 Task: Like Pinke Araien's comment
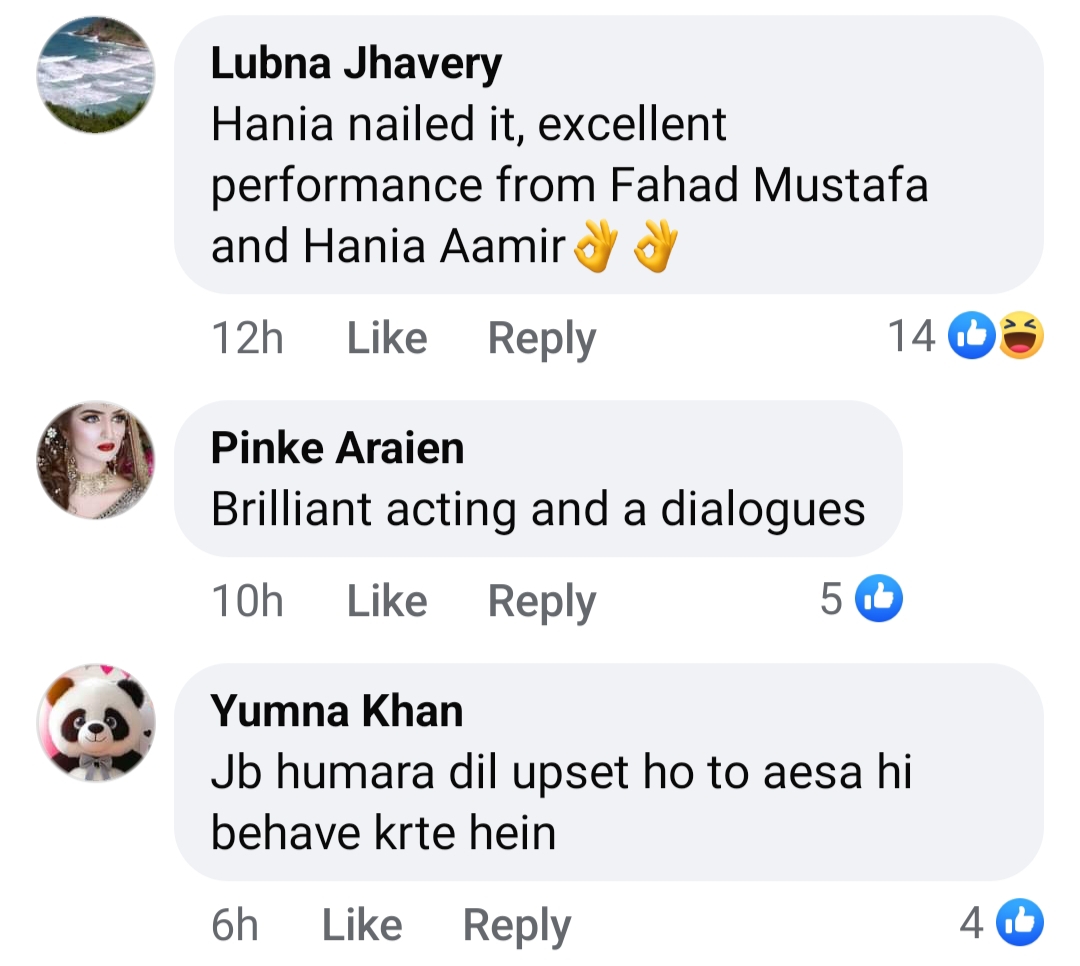[x=386, y=602]
